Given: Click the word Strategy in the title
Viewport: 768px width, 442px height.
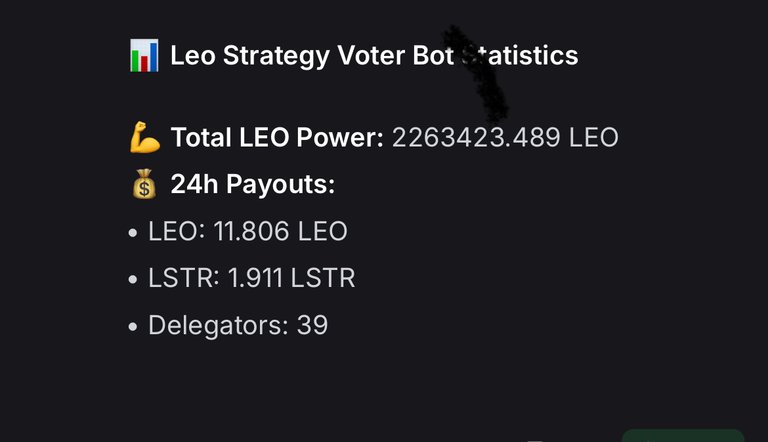Looking at the screenshot, I should 276,56.
